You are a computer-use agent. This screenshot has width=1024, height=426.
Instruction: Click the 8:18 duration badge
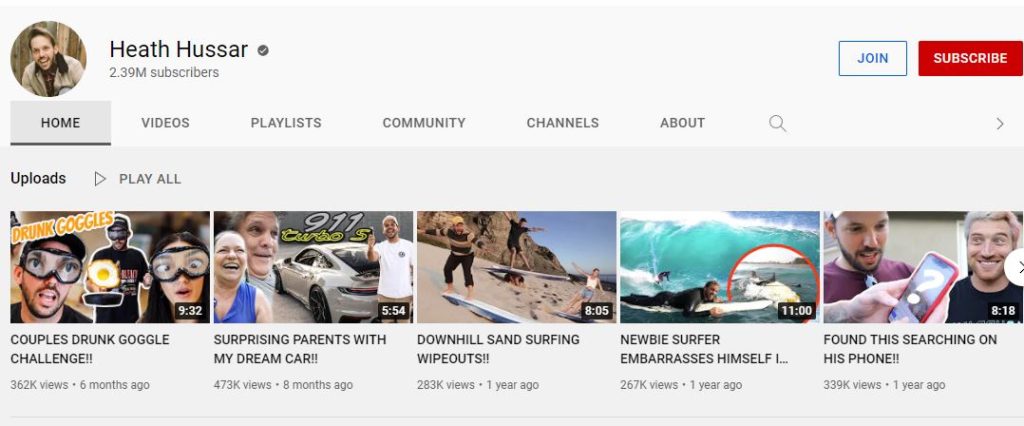point(1002,311)
